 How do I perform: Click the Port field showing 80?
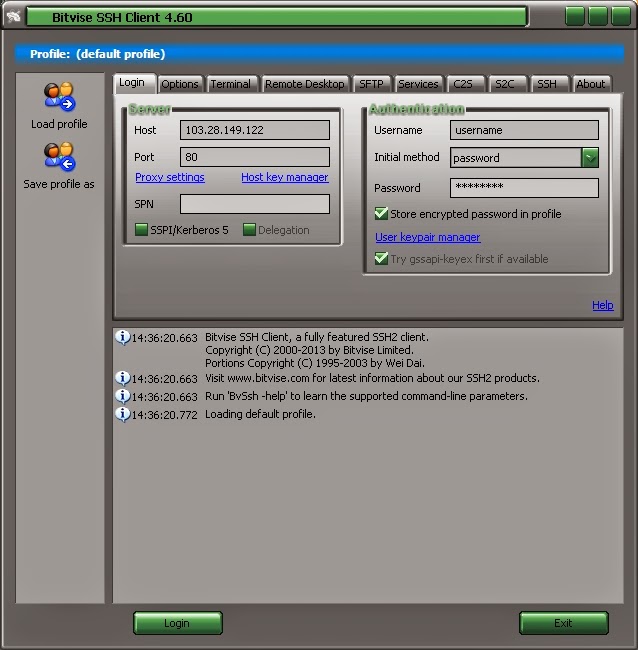coord(255,157)
